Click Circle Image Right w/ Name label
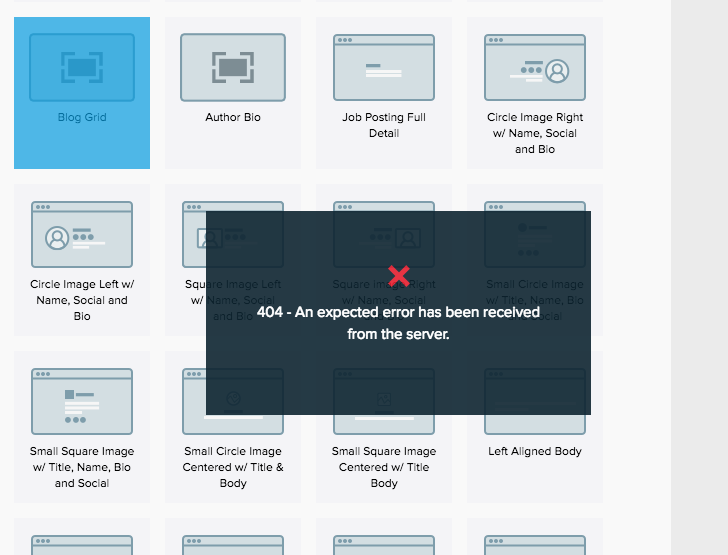The image size is (728, 555). tap(535, 133)
